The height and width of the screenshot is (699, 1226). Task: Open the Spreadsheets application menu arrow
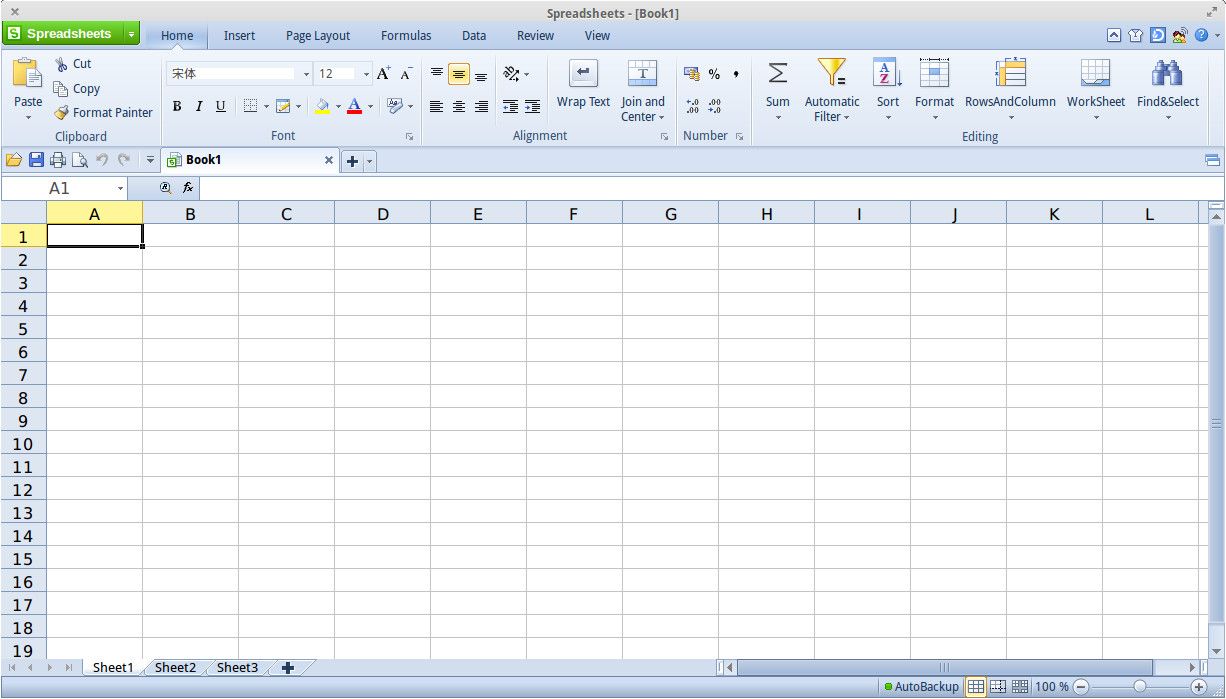click(132, 34)
